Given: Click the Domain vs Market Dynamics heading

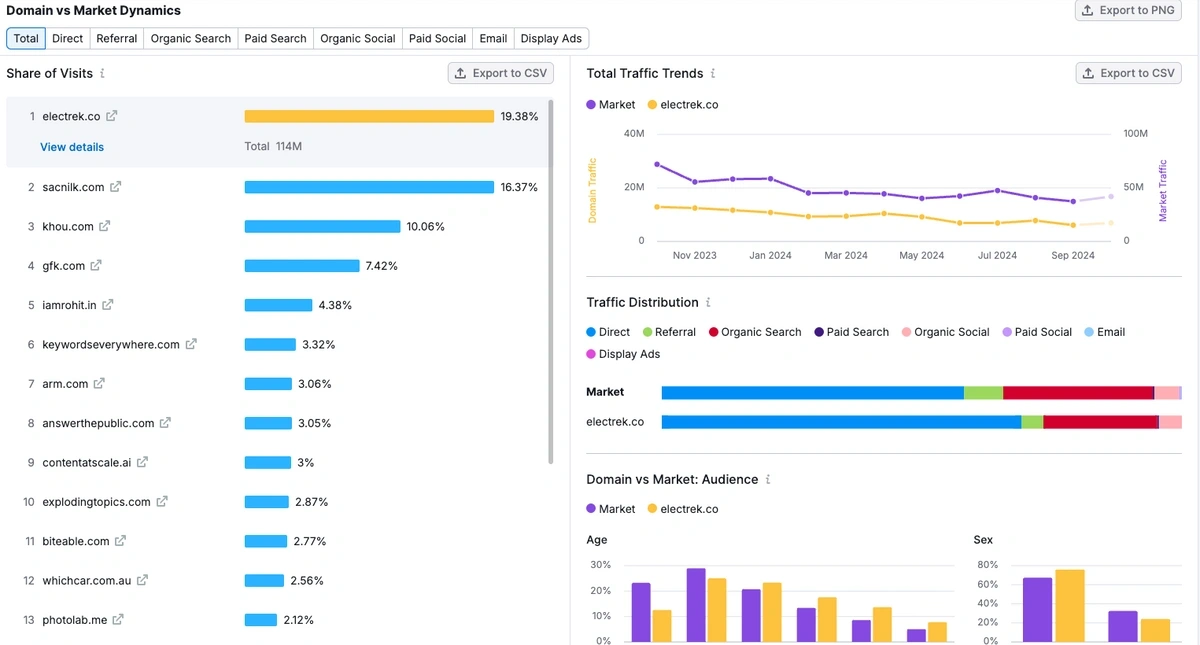Looking at the screenshot, I should coord(94,10).
